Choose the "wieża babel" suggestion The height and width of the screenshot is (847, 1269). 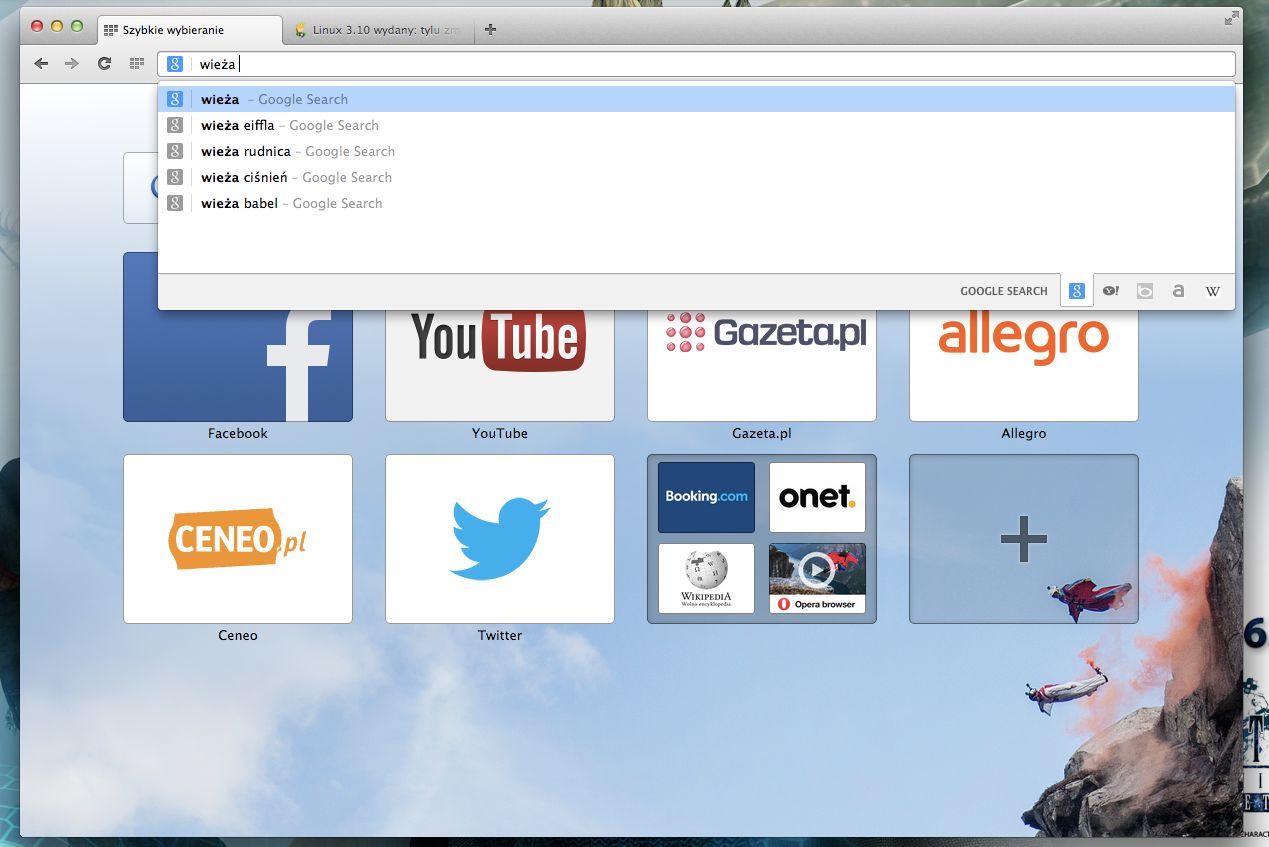696,203
